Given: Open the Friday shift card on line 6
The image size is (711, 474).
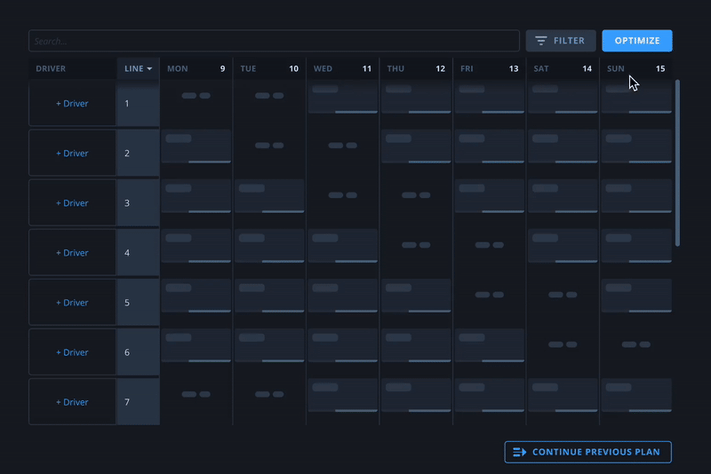Looking at the screenshot, I should (489, 345).
